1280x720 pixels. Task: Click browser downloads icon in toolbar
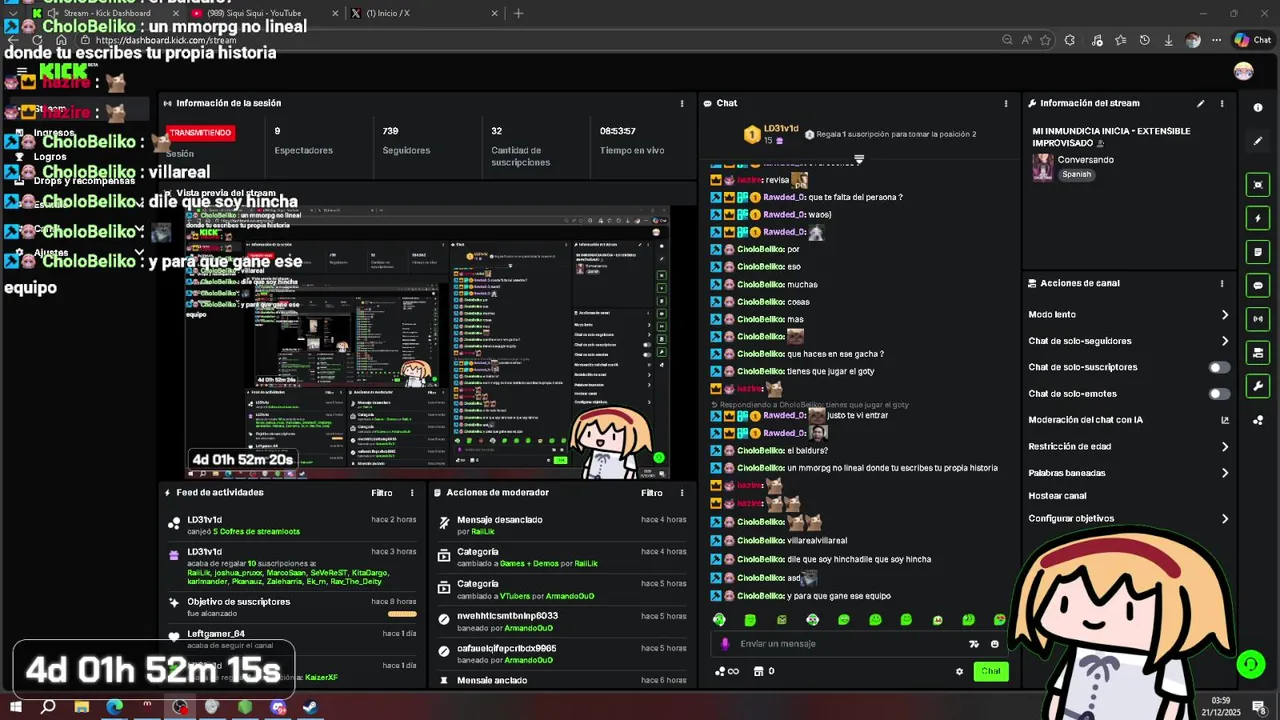pyautogui.click(x=1168, y=40)
